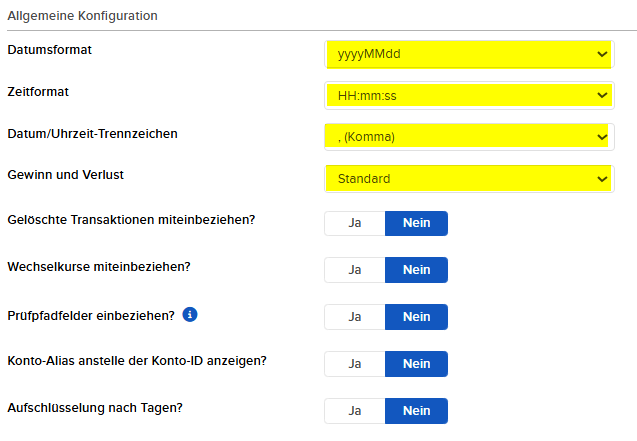Select Nein for Wechselkurse miteinbeziehen

(x=416, y=270)
